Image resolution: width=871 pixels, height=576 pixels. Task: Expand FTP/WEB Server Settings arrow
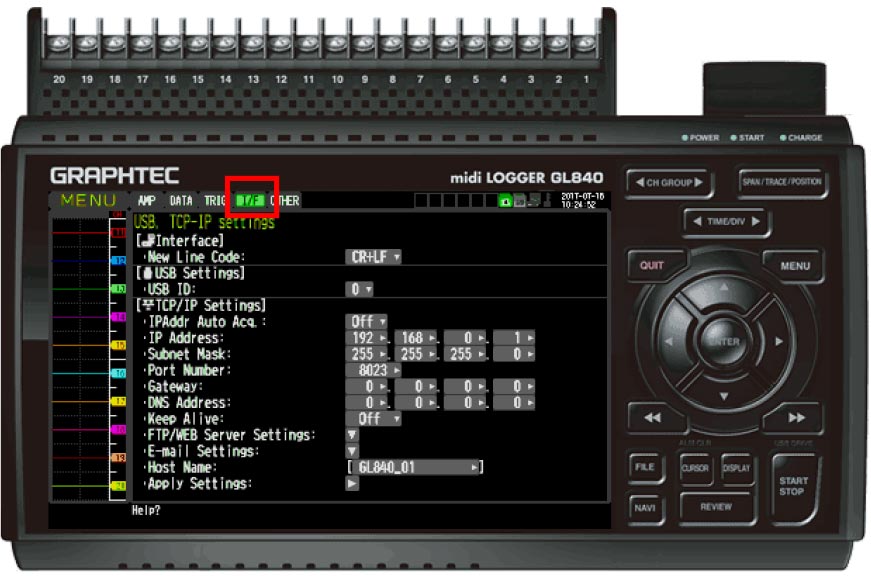pos(352,435)
